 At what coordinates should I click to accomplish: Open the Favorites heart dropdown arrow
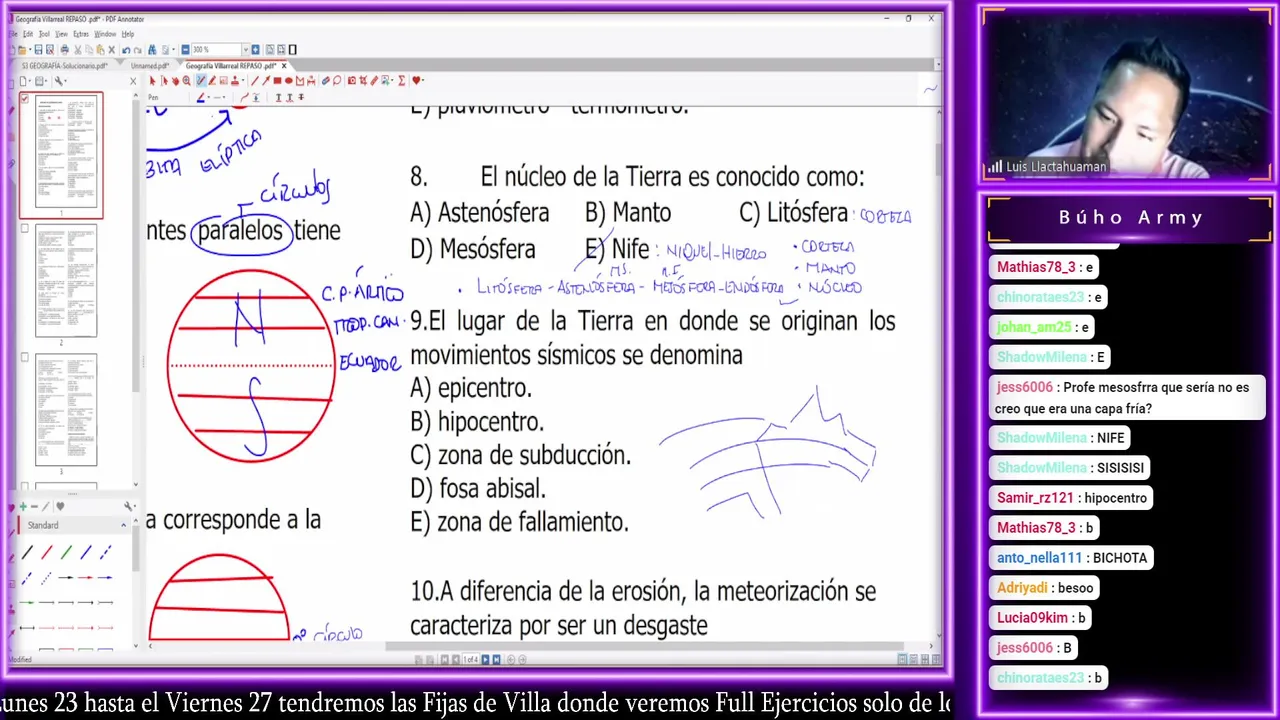pyautogui.click(x=423, y=81)
